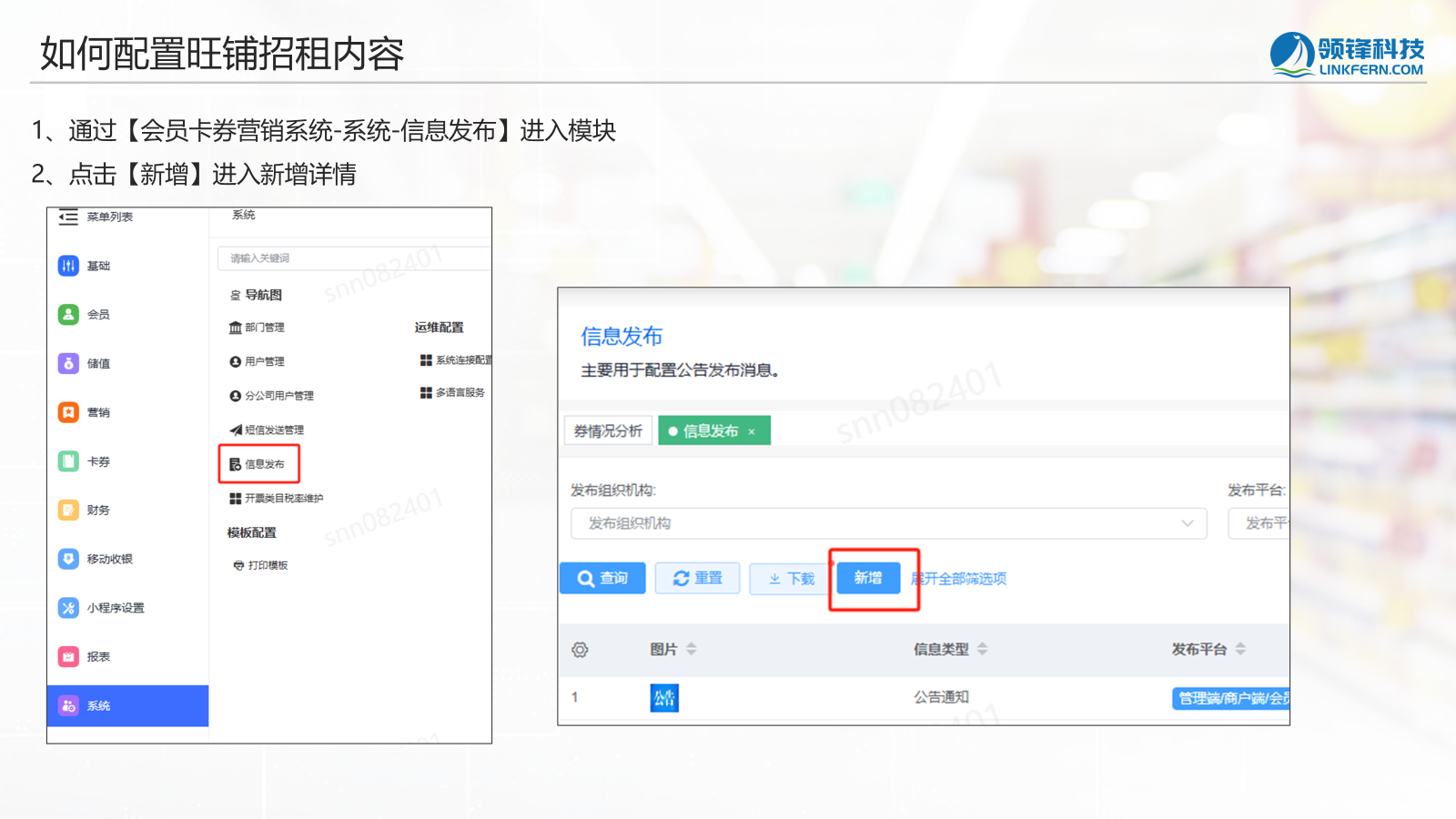This screenshot has width=1456, height=819.
Task: Click the 开票类目税率维护 grid icon
Action: [x=236, y=499]
